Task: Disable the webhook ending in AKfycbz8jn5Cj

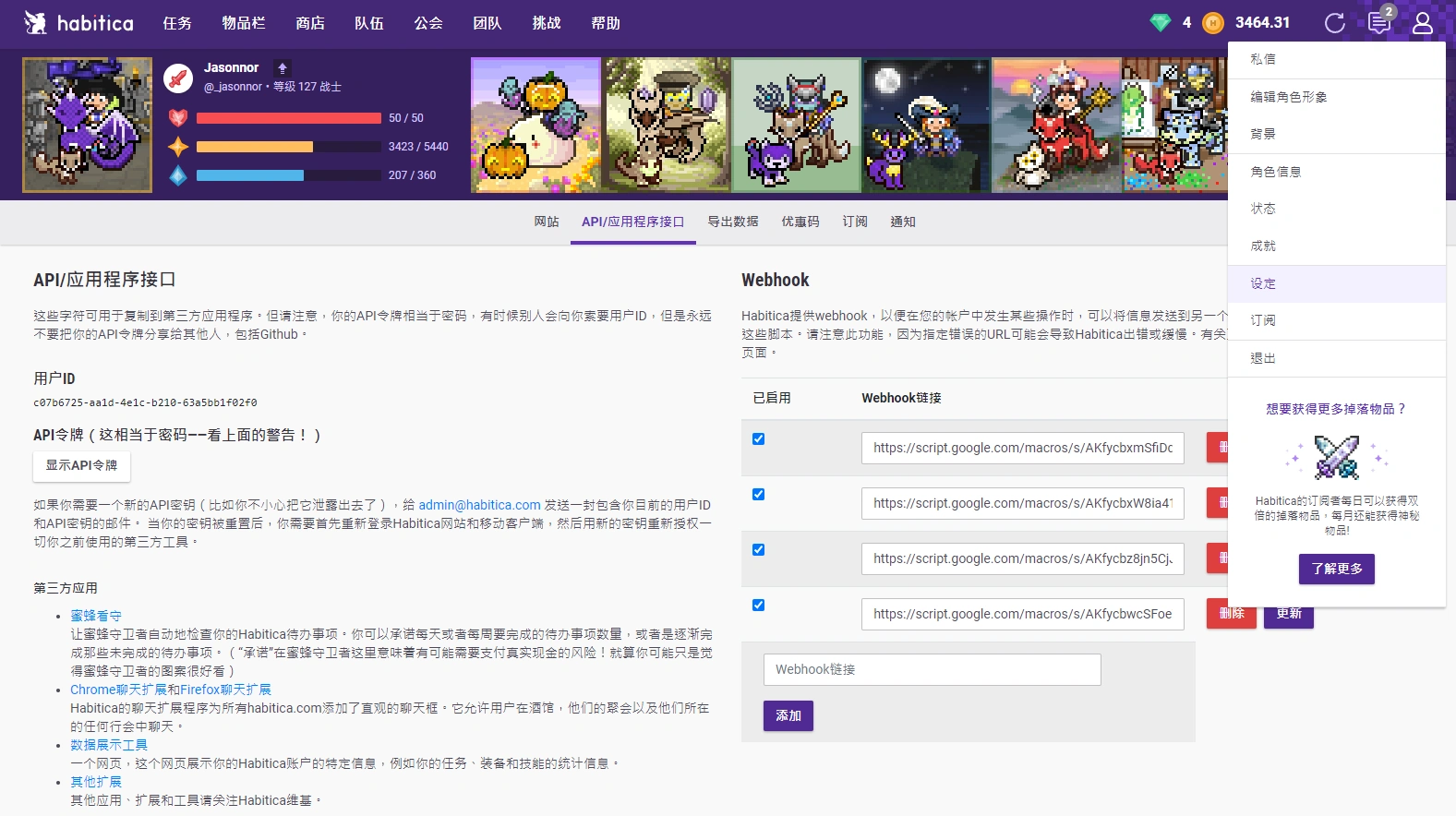Action: [758, 550]
